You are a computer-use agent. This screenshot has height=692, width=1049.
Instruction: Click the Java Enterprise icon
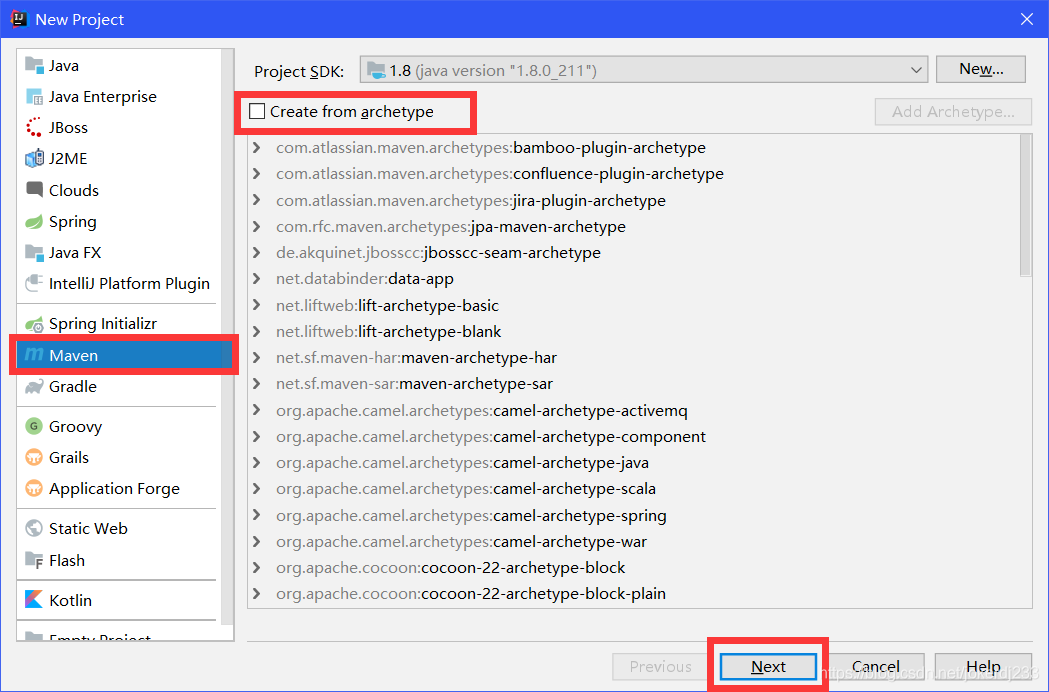tap(34, 96)
